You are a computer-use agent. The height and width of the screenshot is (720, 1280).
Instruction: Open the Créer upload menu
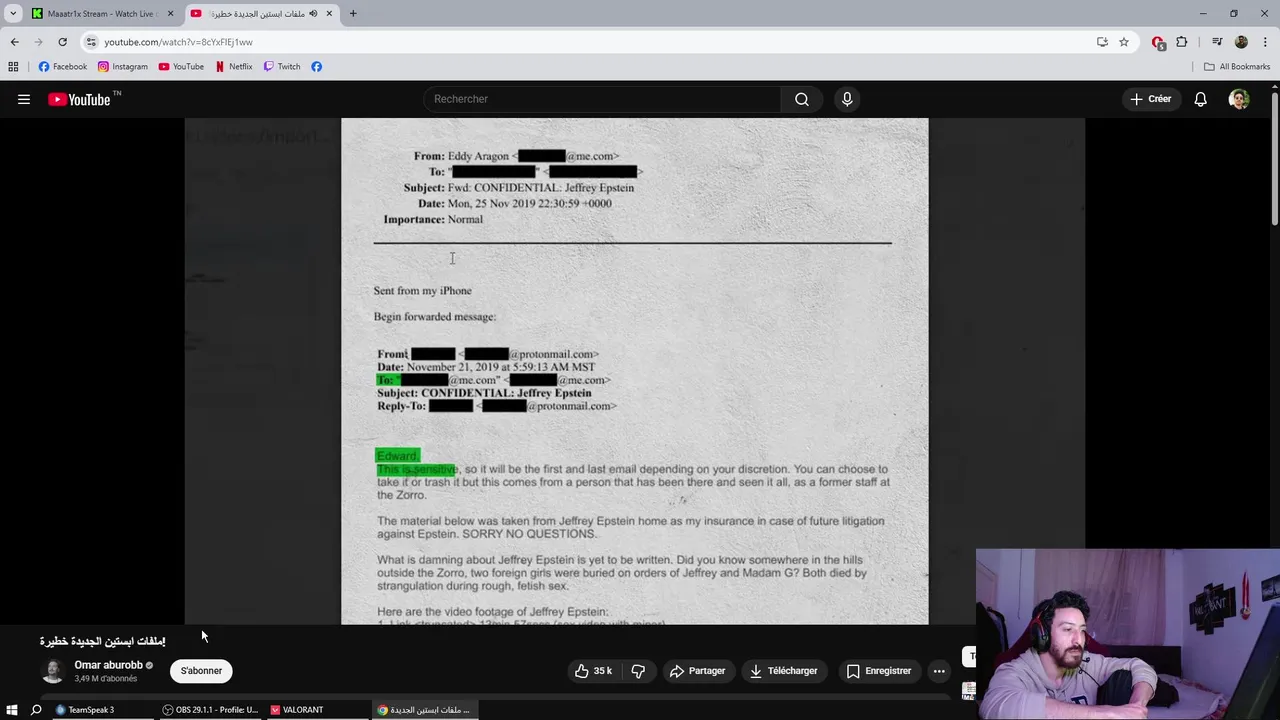1151,99
